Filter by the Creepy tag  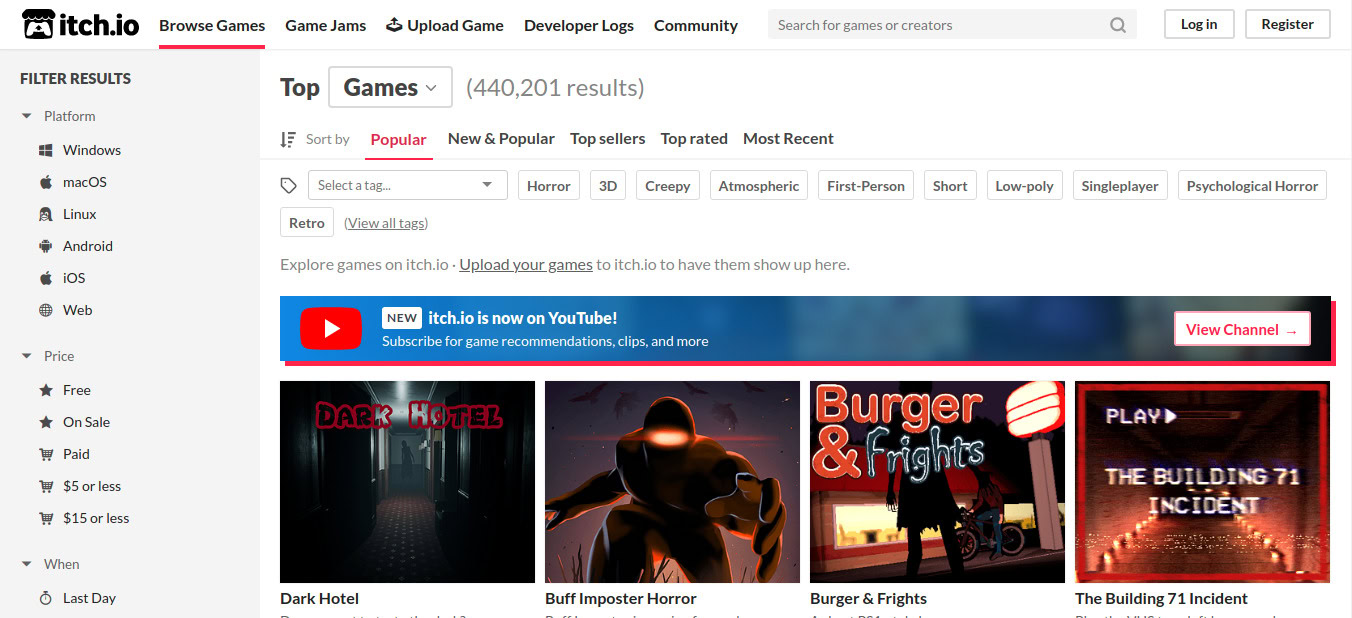point(668,185)
